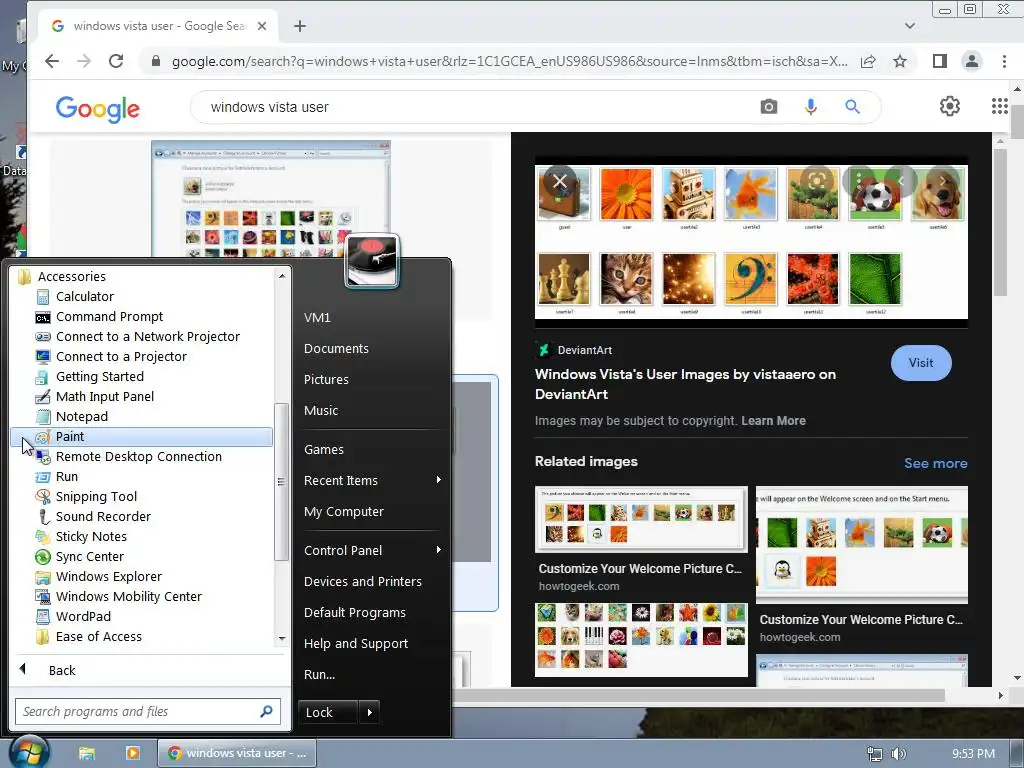Click the voice search microphone icon
This screenshot has width=1024, height=768.
pyautogui.click(x=810, y=106)
